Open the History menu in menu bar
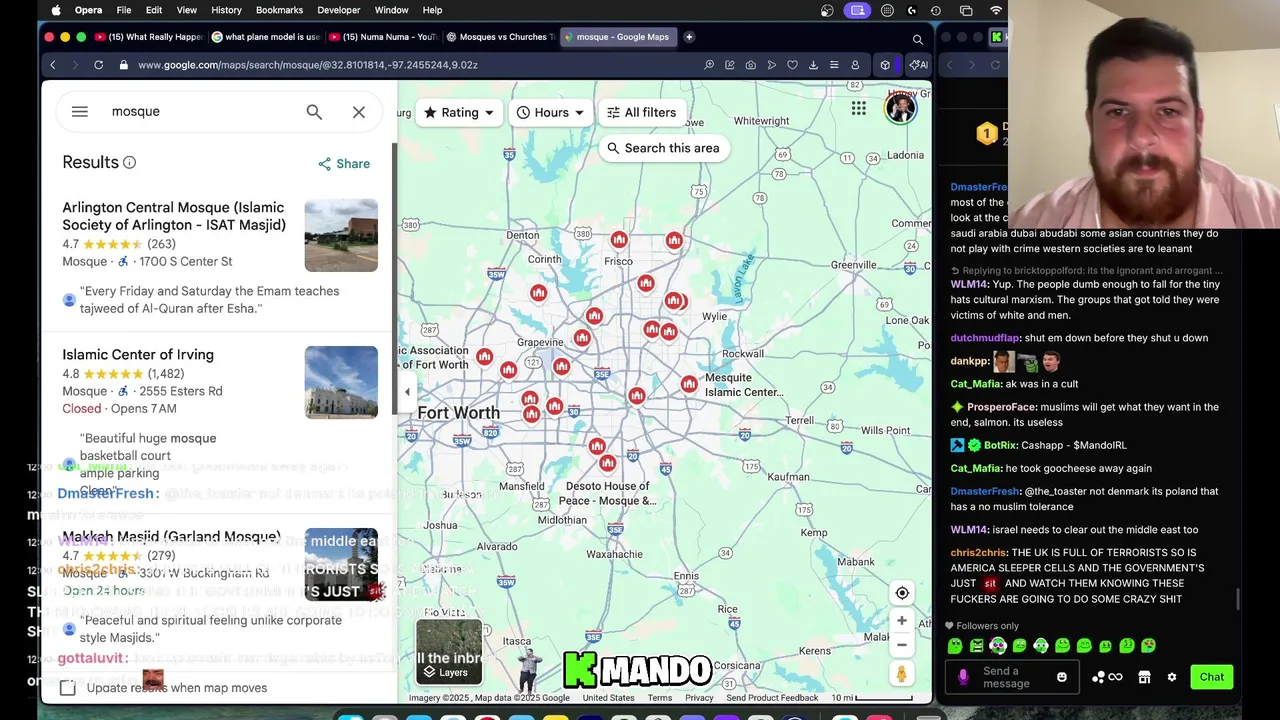Image resolution: width=1280 pixels, height=720 pixels. (226, 10)
